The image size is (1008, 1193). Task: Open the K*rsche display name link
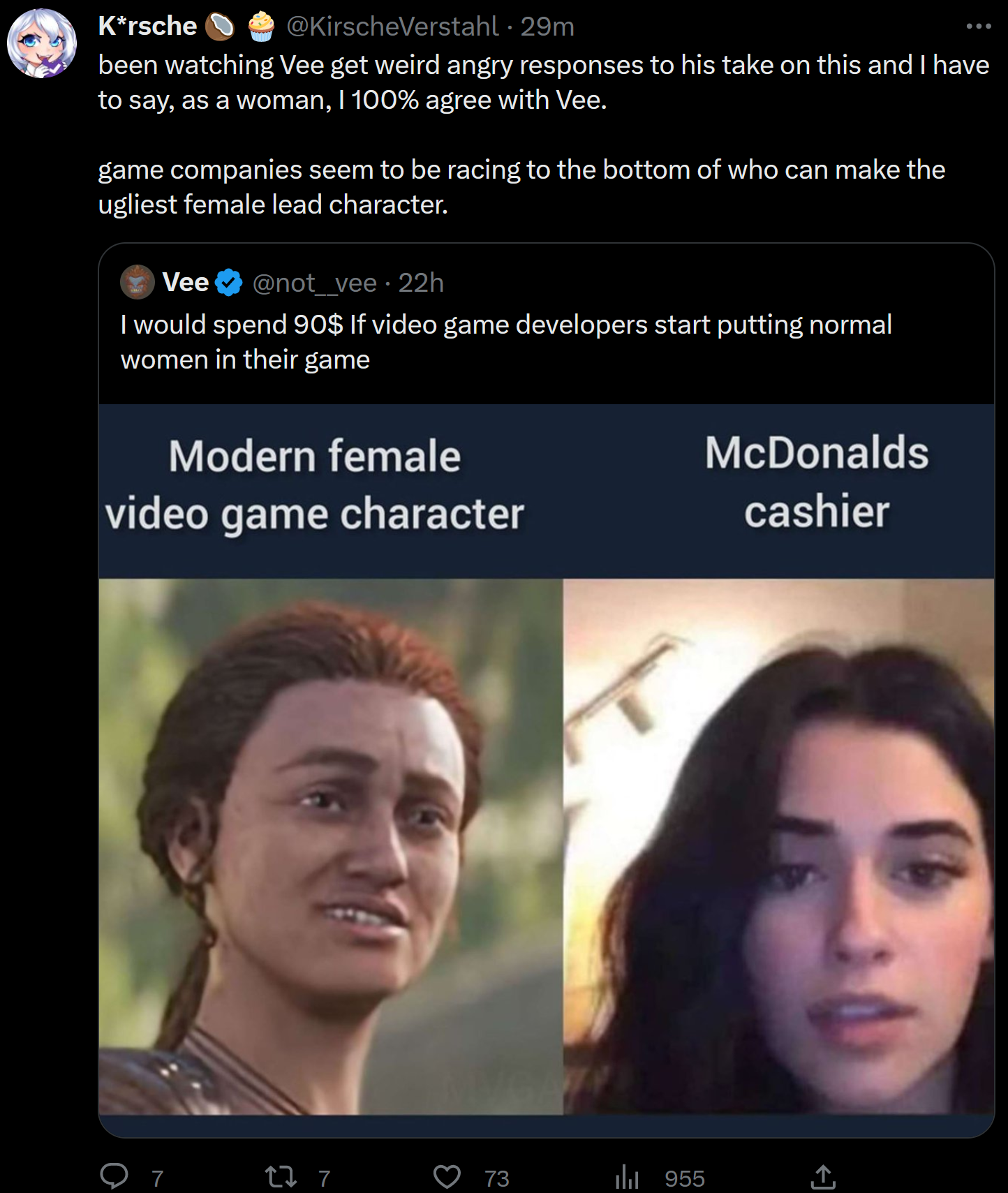(147, 26)
